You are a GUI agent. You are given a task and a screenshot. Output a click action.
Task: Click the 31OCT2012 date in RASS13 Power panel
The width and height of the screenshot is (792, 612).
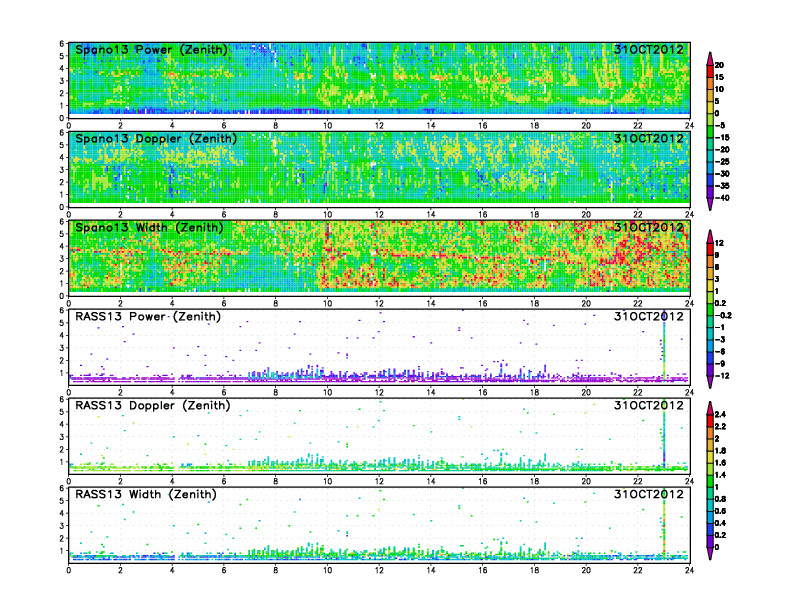(x=649, y=317)
